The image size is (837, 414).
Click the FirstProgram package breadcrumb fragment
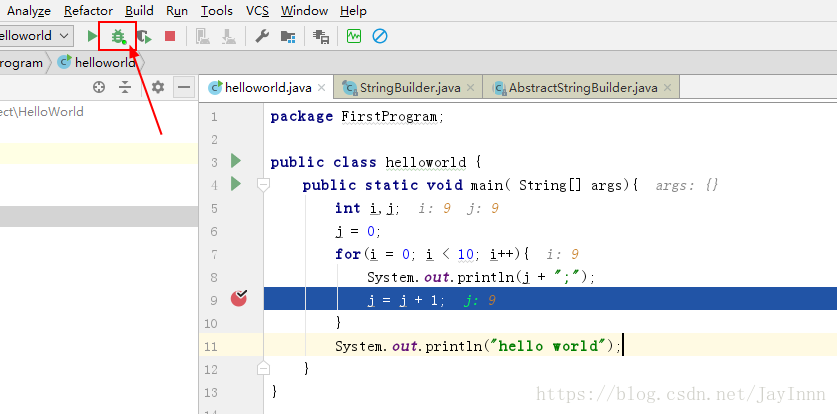[21, 62]
